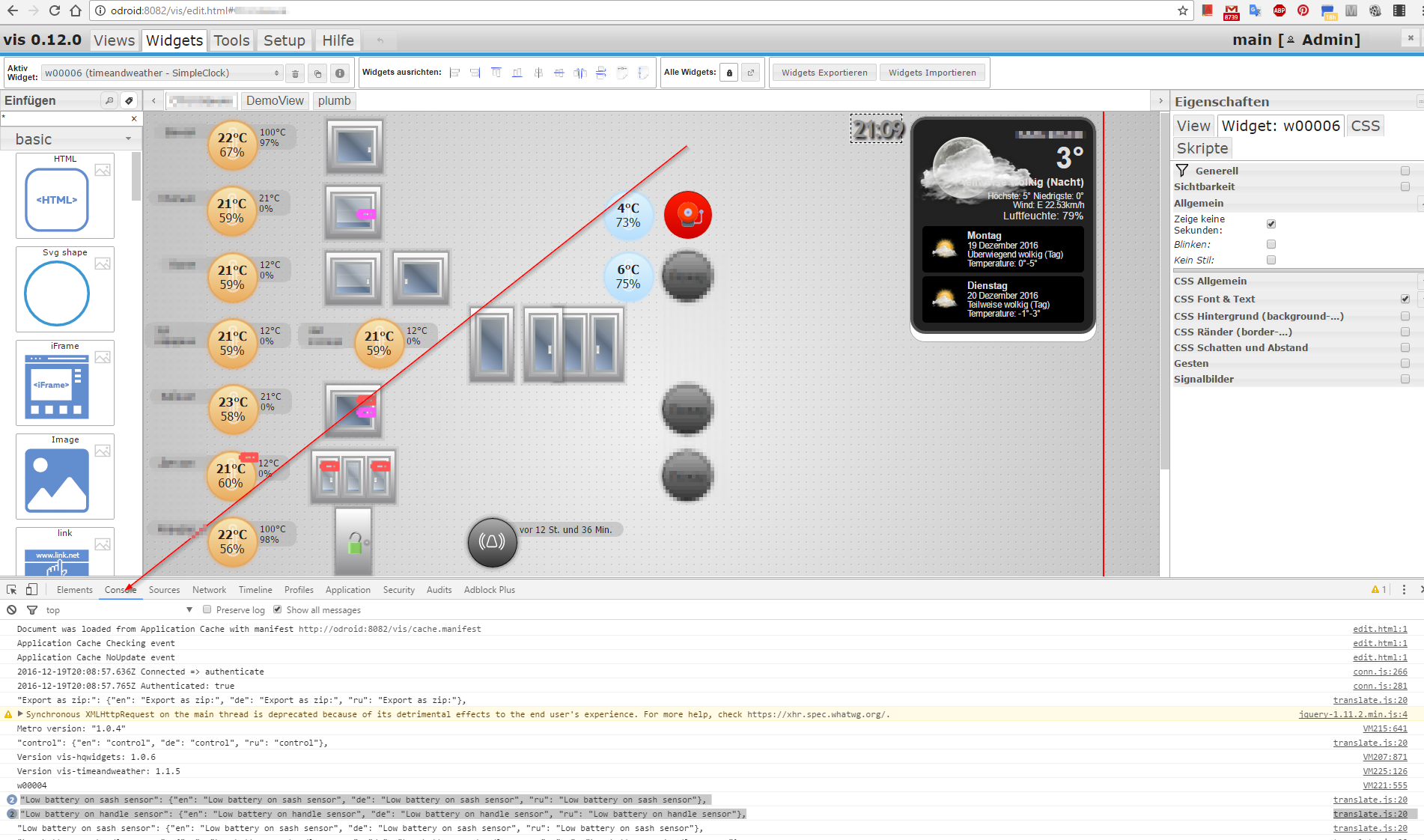Viewport: 1424px width, 840px height.
Task: Align widgets to the top edge
Action: [x=496, y=73]
